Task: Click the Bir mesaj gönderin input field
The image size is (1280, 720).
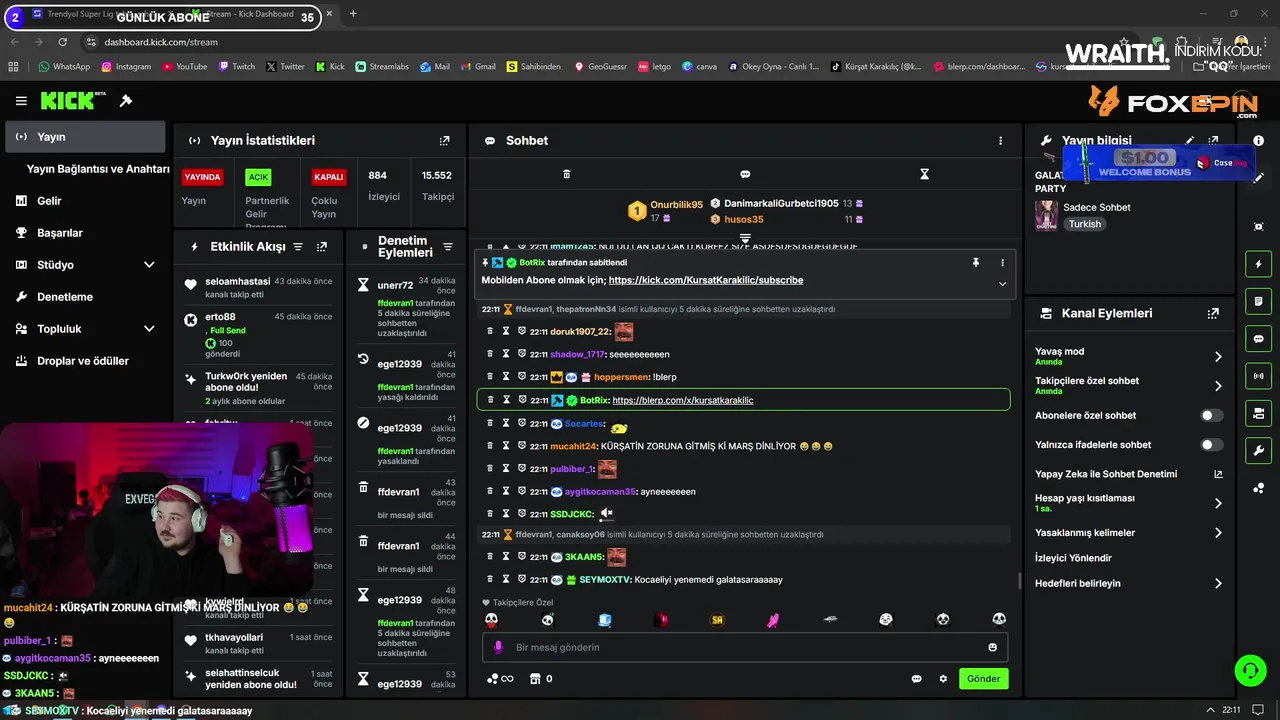Action: pos(745,647)
